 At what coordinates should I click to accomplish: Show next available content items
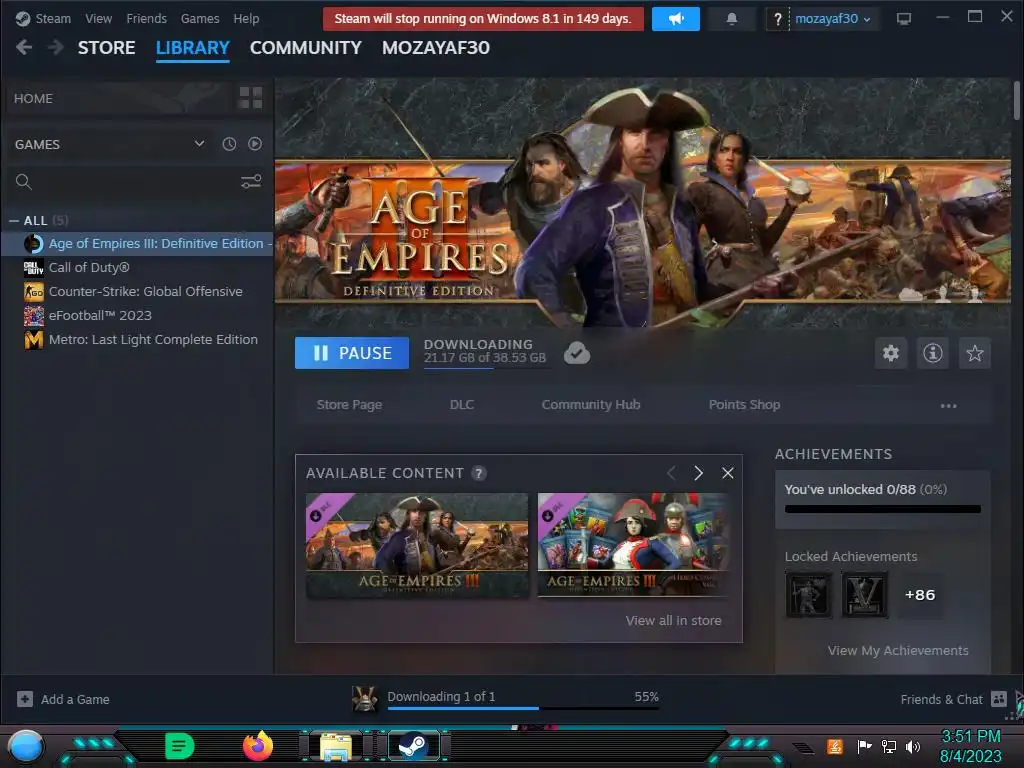pyautogui.click(x=698, y=473)
